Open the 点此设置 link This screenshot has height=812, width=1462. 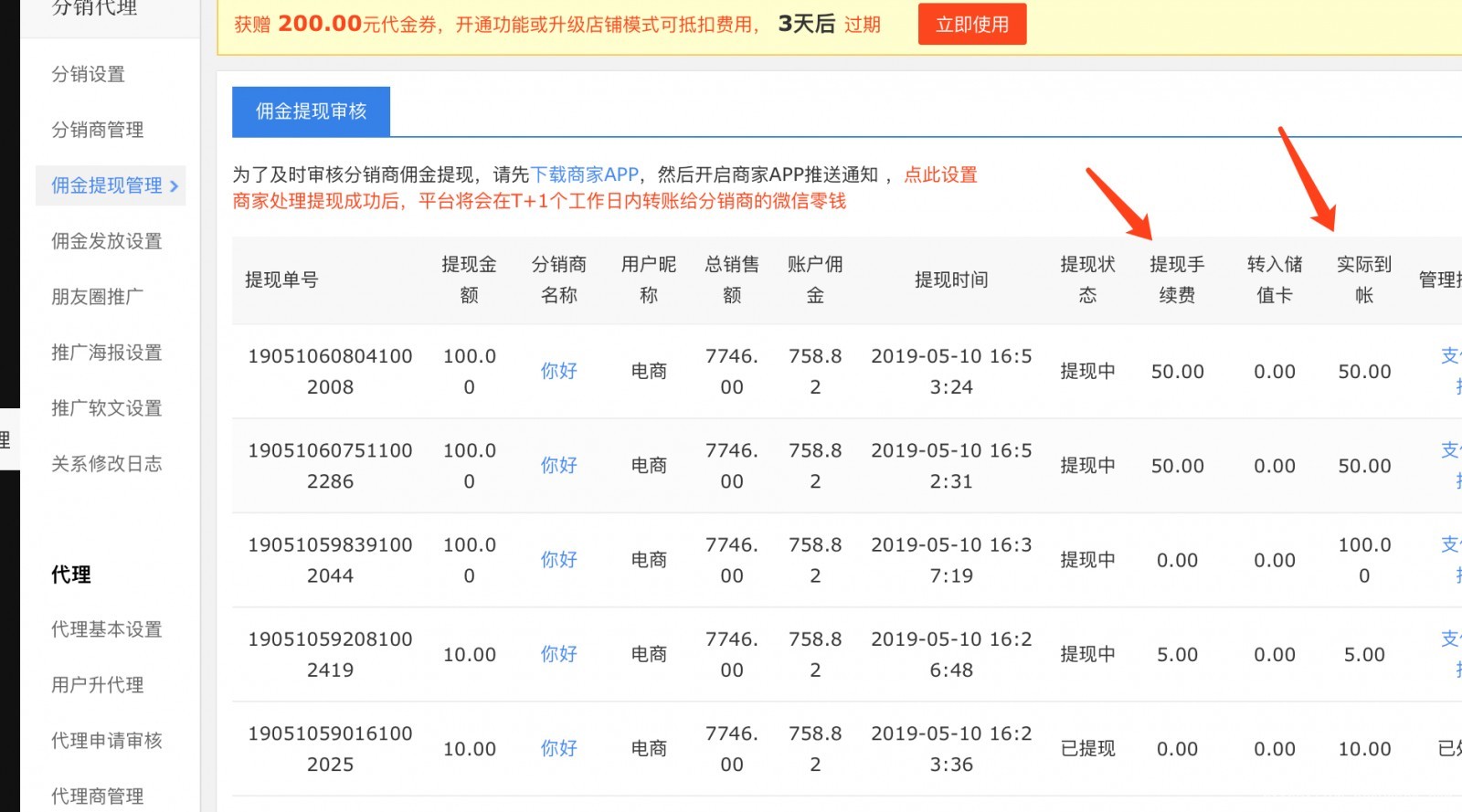click(x=940, y=174)
